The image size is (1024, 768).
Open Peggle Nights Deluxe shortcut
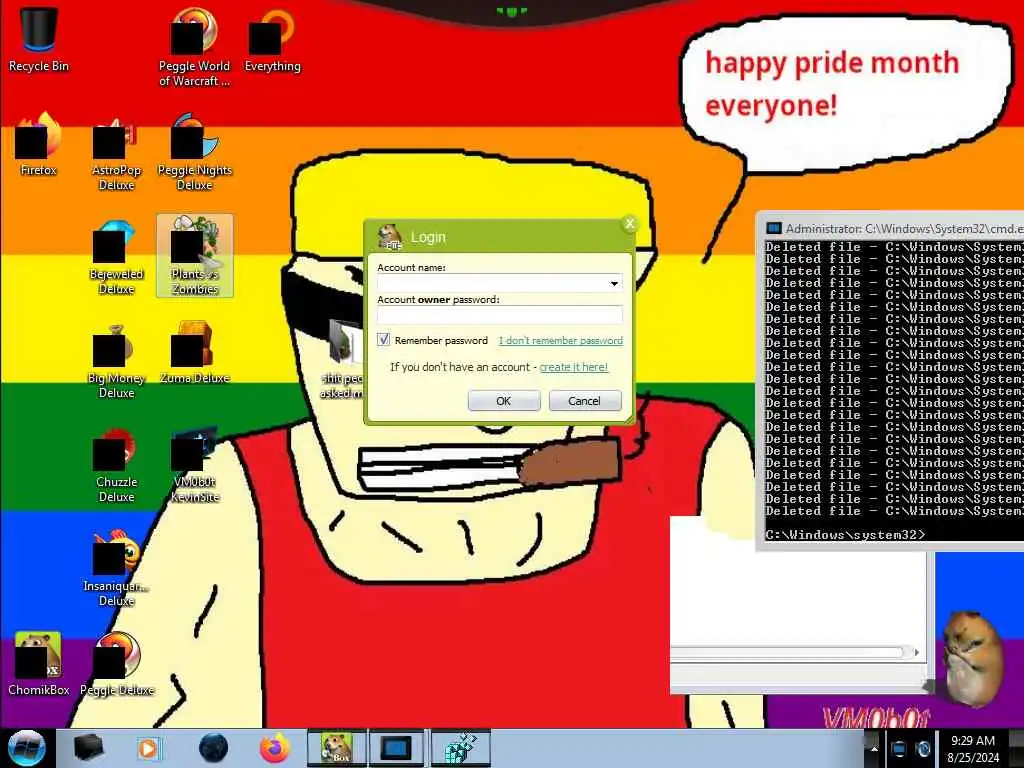click(194, 152)
